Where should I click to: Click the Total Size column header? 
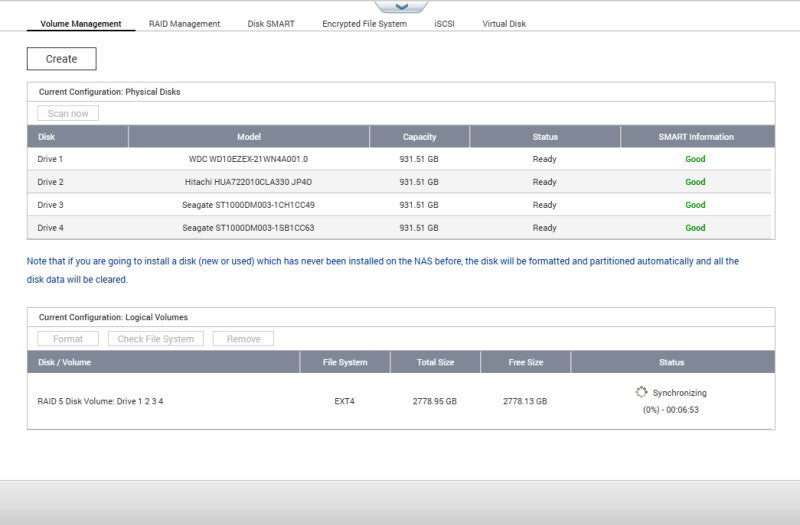click(435, 362)
